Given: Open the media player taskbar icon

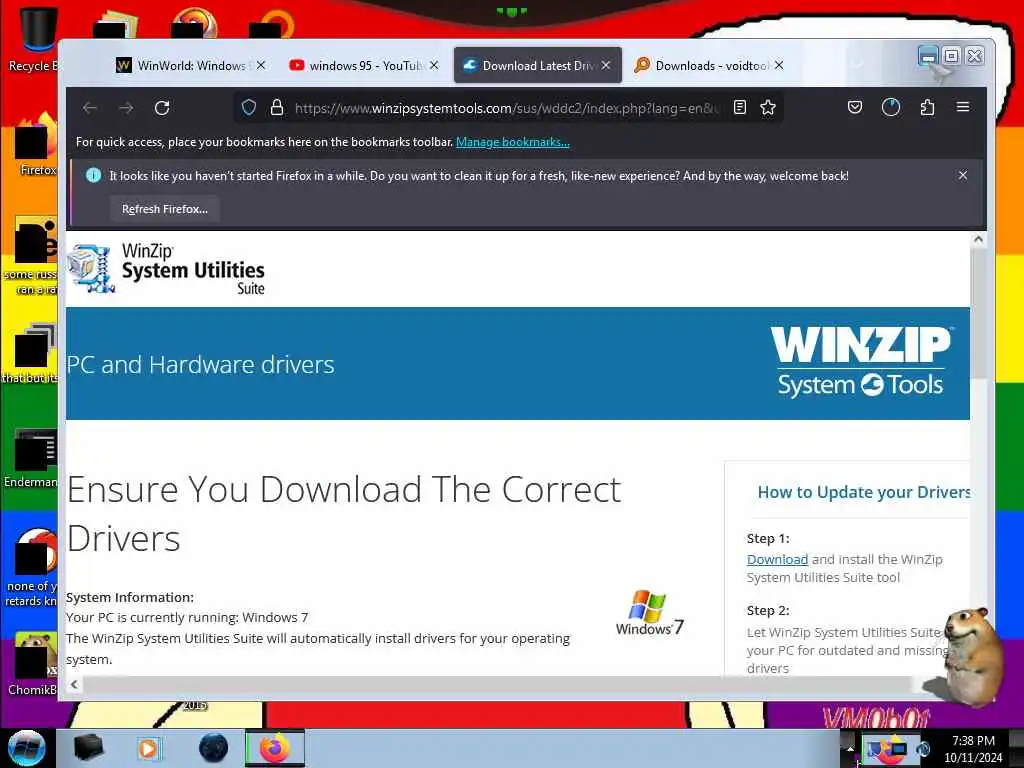Looking at the screenshot, I should point(148,748).
